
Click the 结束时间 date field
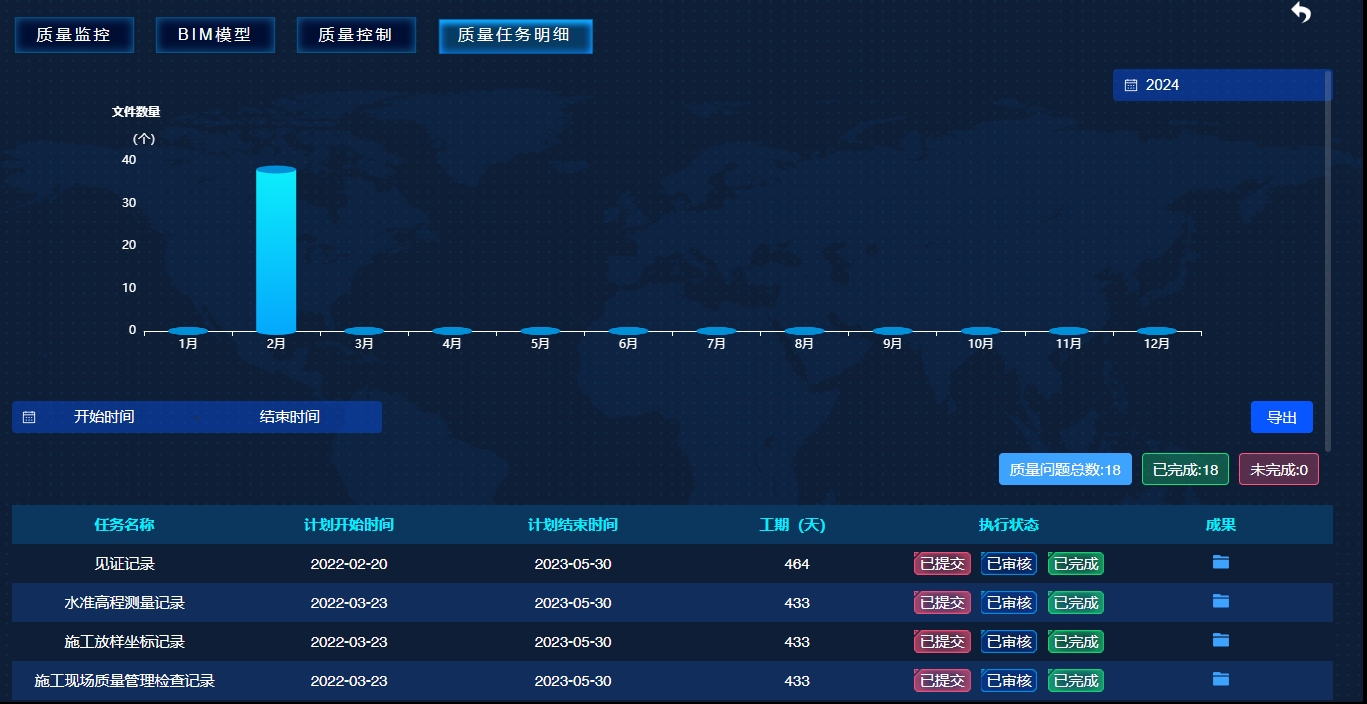(290, 417)
